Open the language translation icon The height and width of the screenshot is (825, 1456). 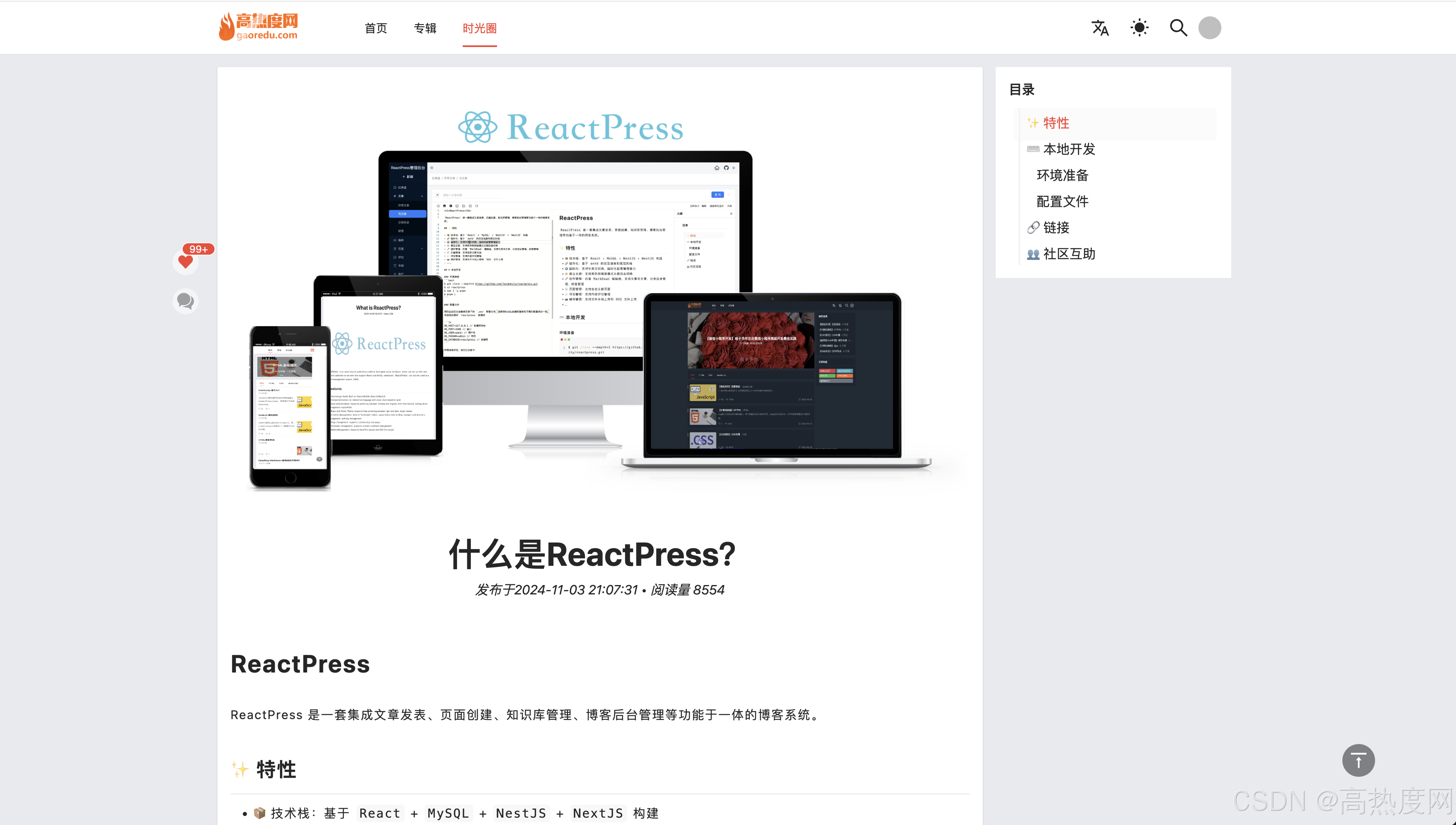click(1100, 28)
